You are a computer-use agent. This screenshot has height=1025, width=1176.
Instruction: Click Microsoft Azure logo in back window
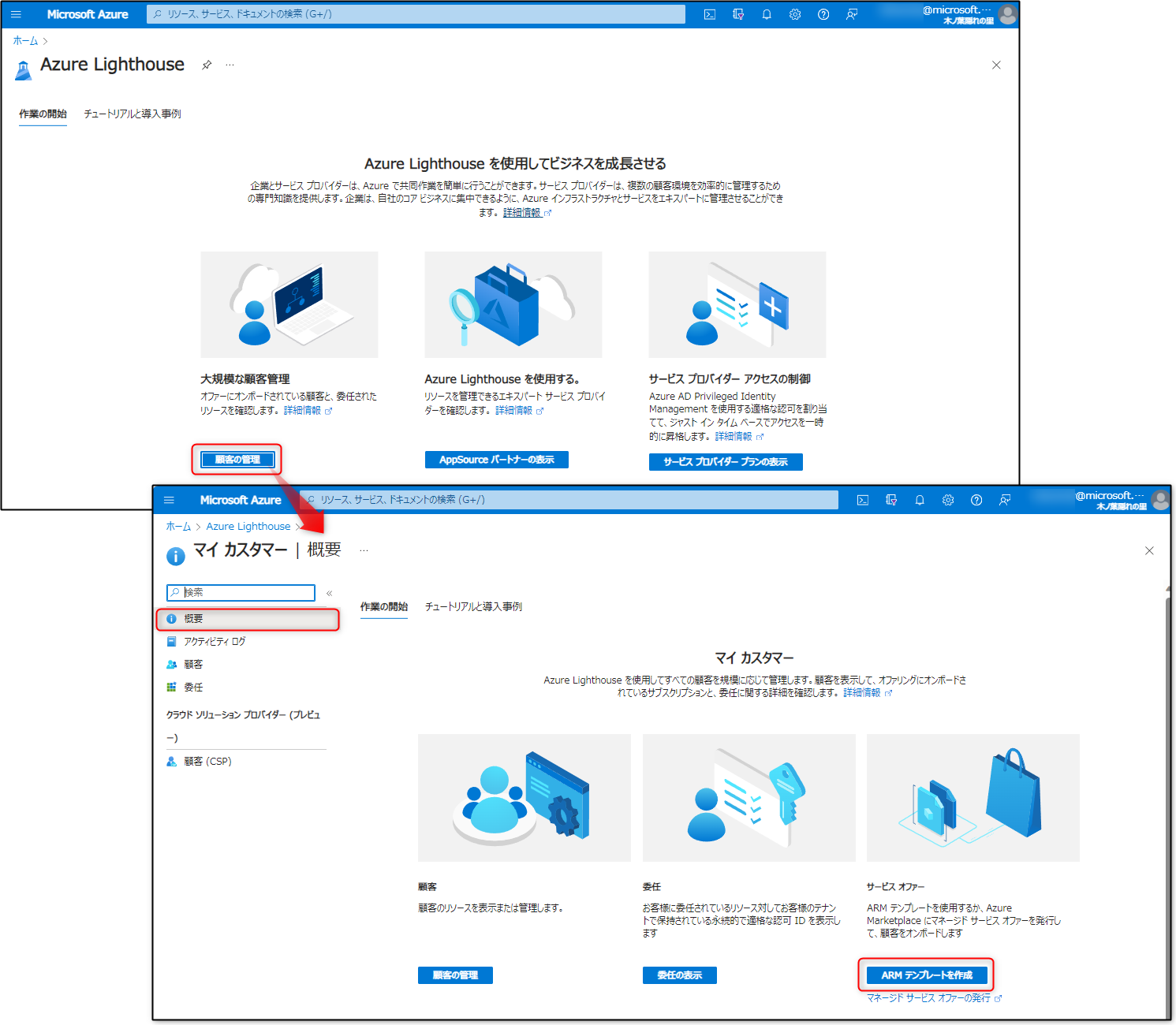point(88,14)
